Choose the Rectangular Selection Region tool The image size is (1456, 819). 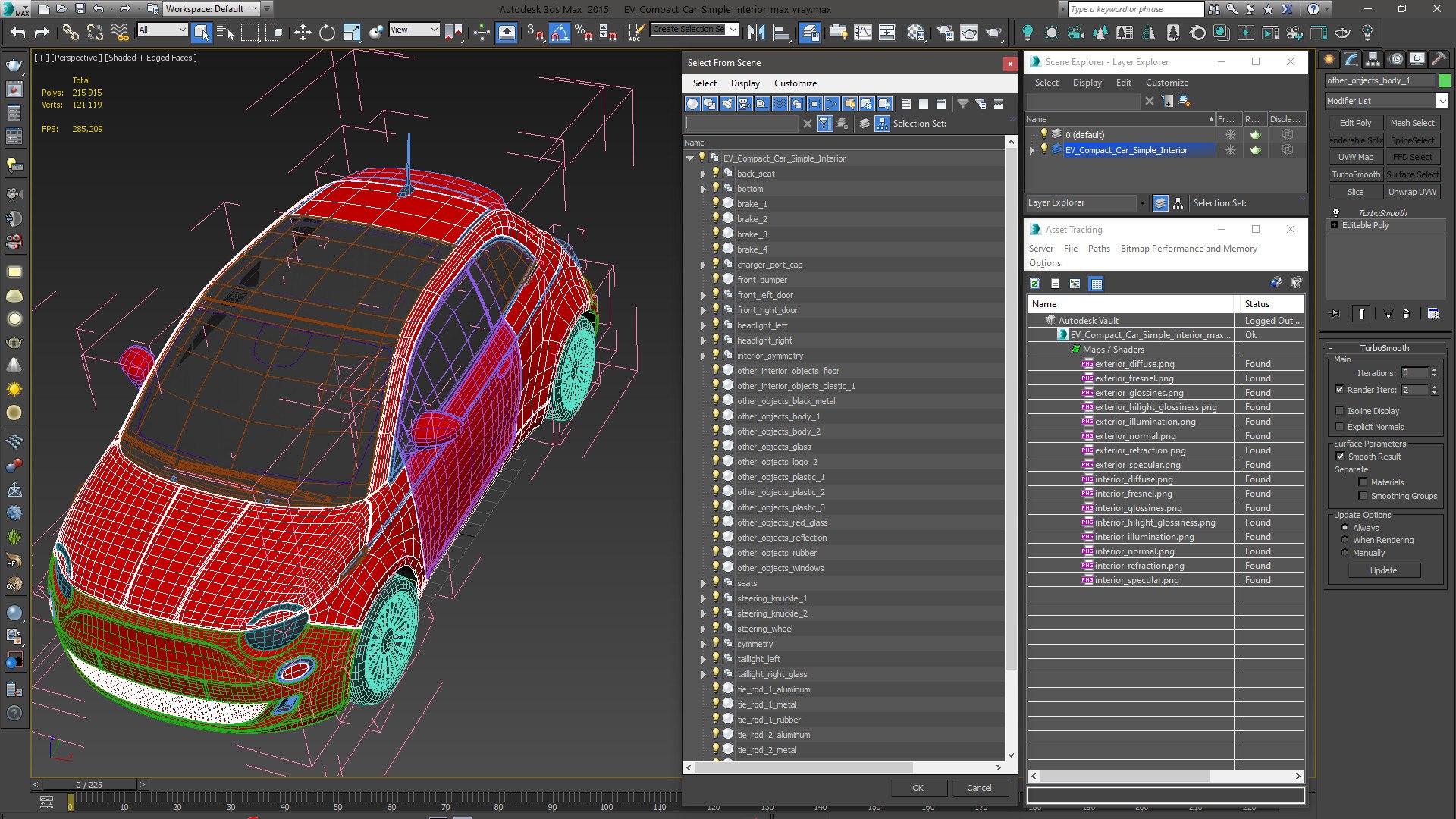[249, 32]
